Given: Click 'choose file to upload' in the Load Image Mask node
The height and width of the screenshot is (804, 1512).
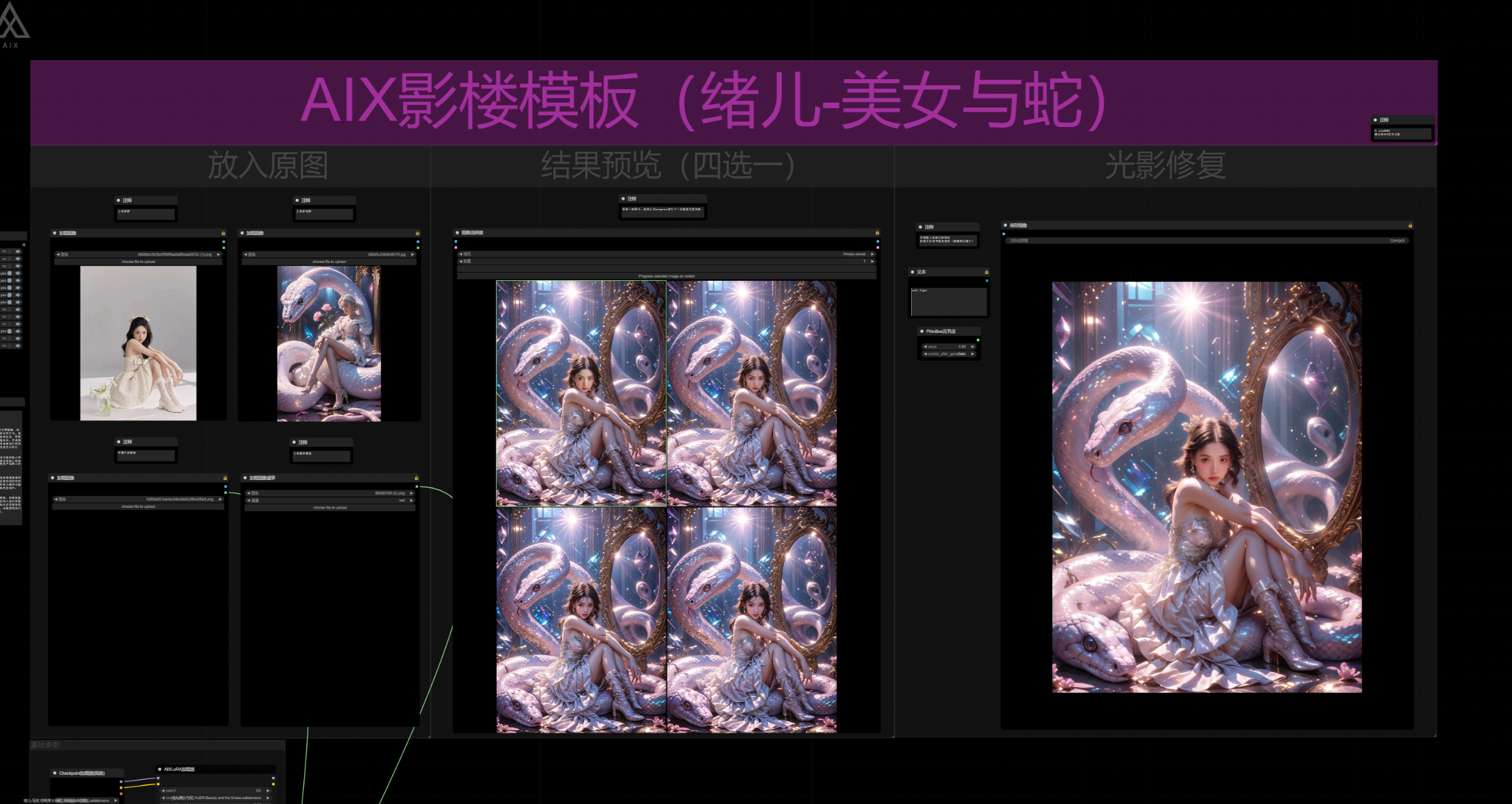Looking at the screenshot, I should click(330, 508).
